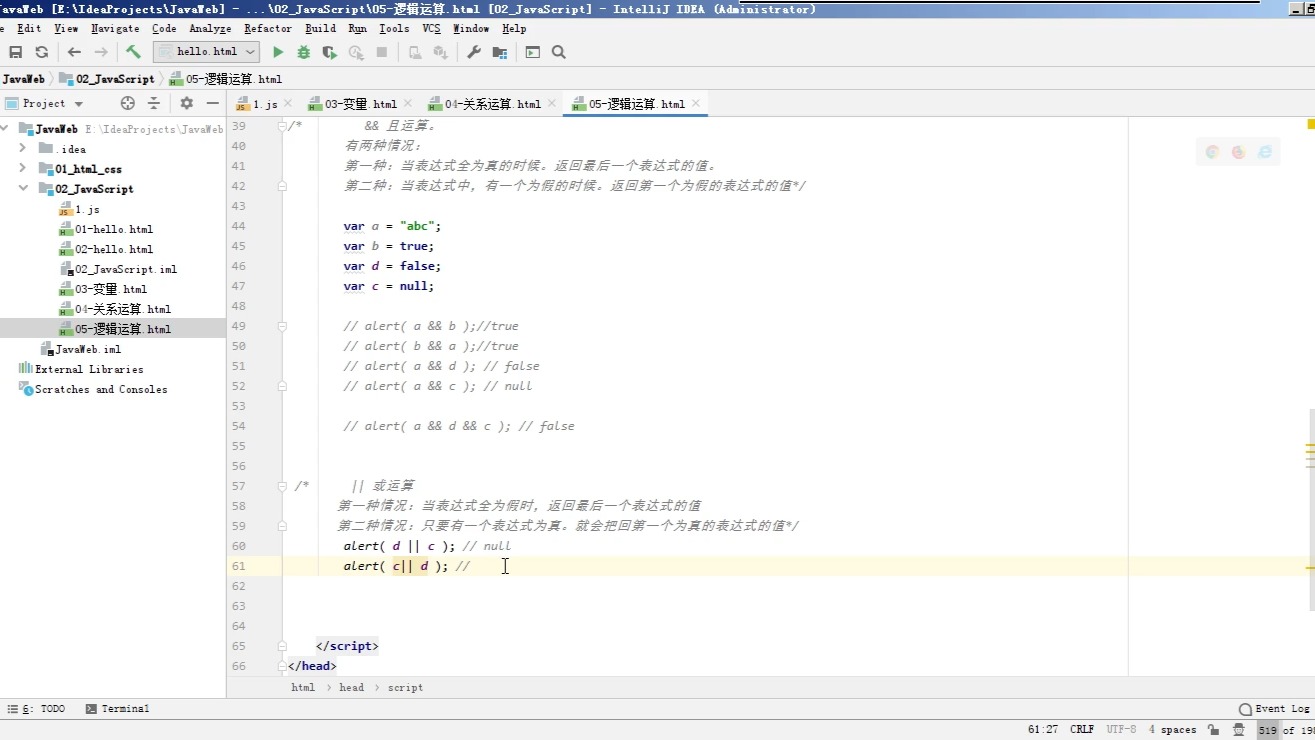This screenshot has width=1315, height=740.
Task: Hide the Project panel with minus icon
Action: tap(212, 103)
